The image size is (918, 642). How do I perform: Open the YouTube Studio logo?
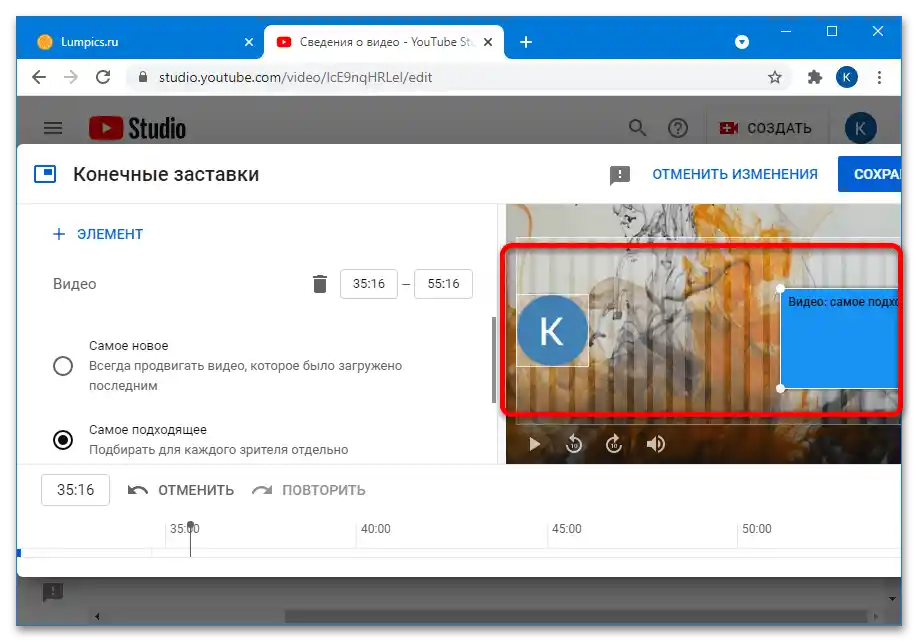[137, 128]
